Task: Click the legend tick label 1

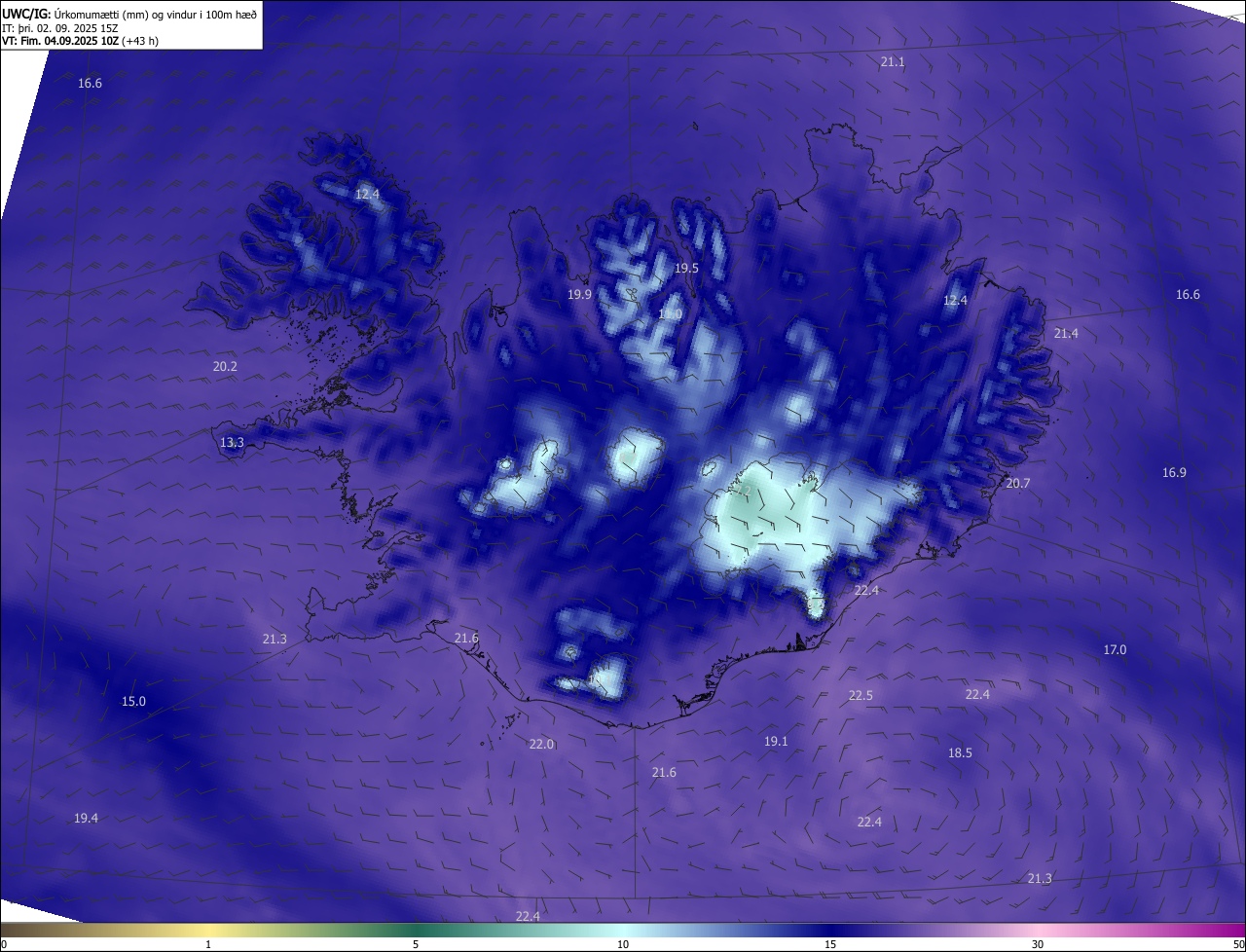Action: (x=208, y=944)
